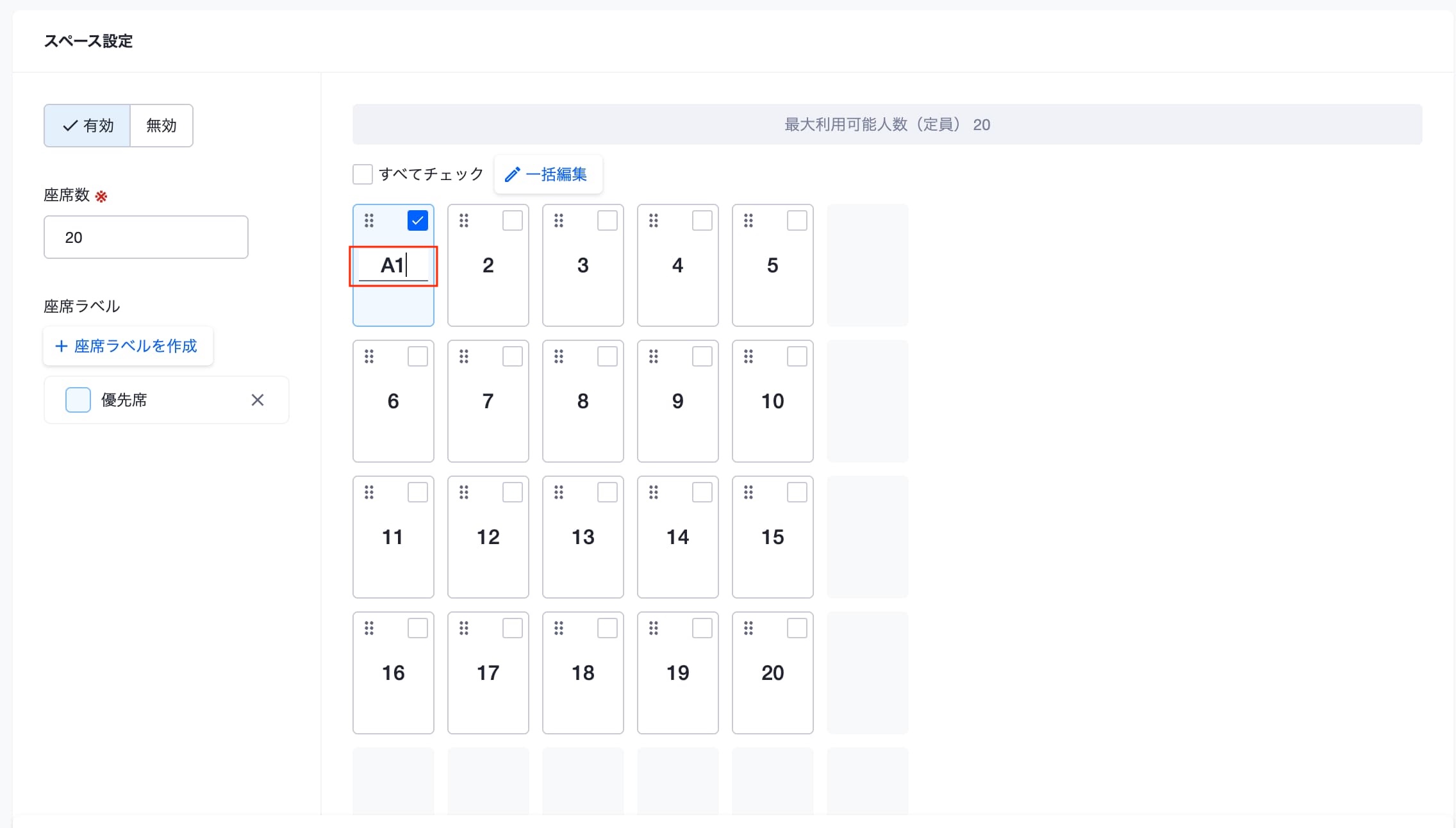
Task: Check the checkbox on seat 19
Action: [702, 628]
